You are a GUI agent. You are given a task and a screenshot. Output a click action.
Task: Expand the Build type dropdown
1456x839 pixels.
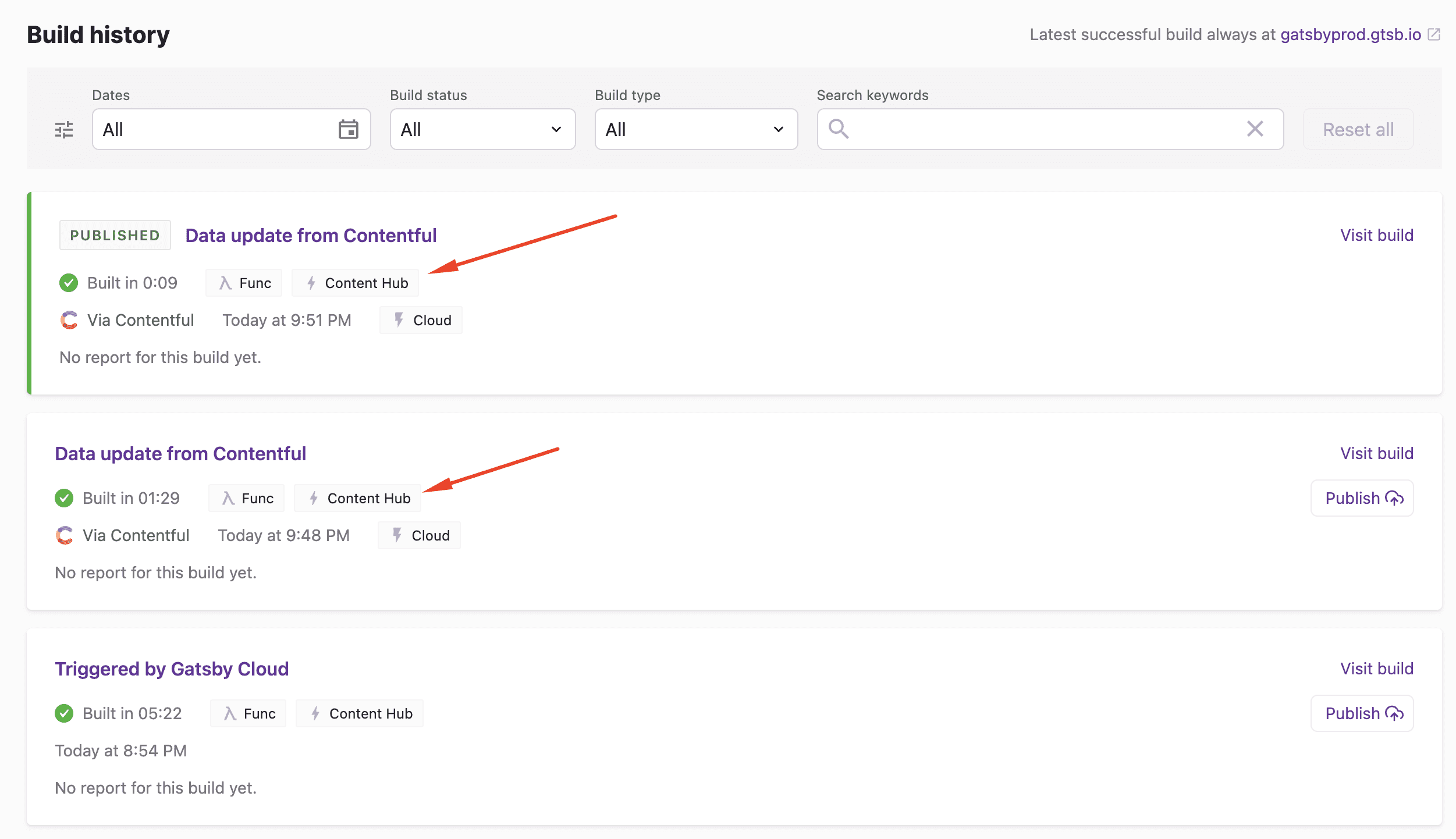696,129
